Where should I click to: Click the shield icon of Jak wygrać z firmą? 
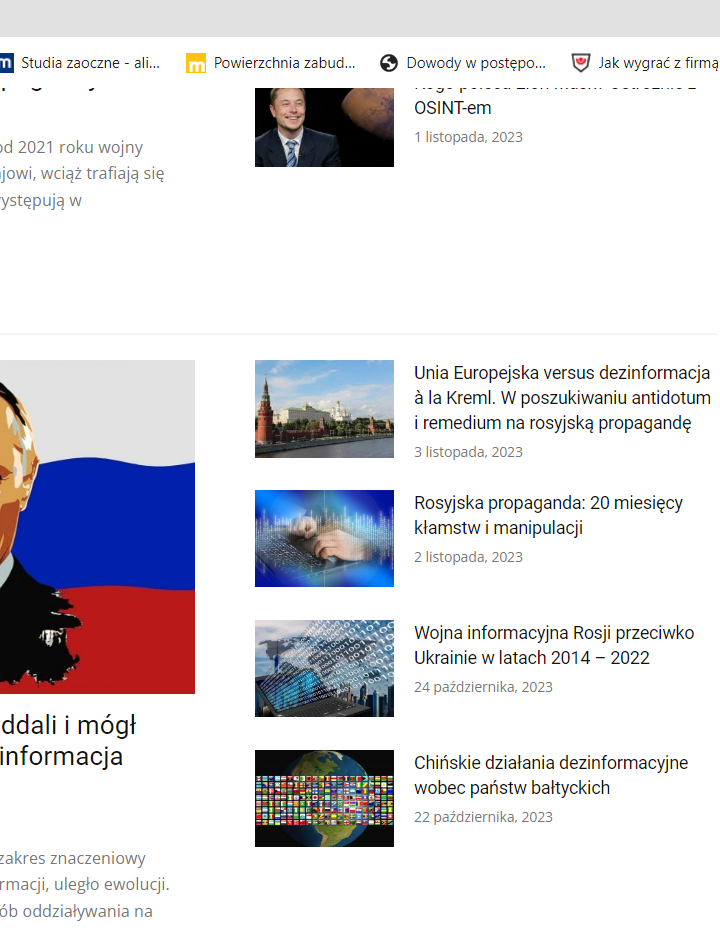click(581, 62)
